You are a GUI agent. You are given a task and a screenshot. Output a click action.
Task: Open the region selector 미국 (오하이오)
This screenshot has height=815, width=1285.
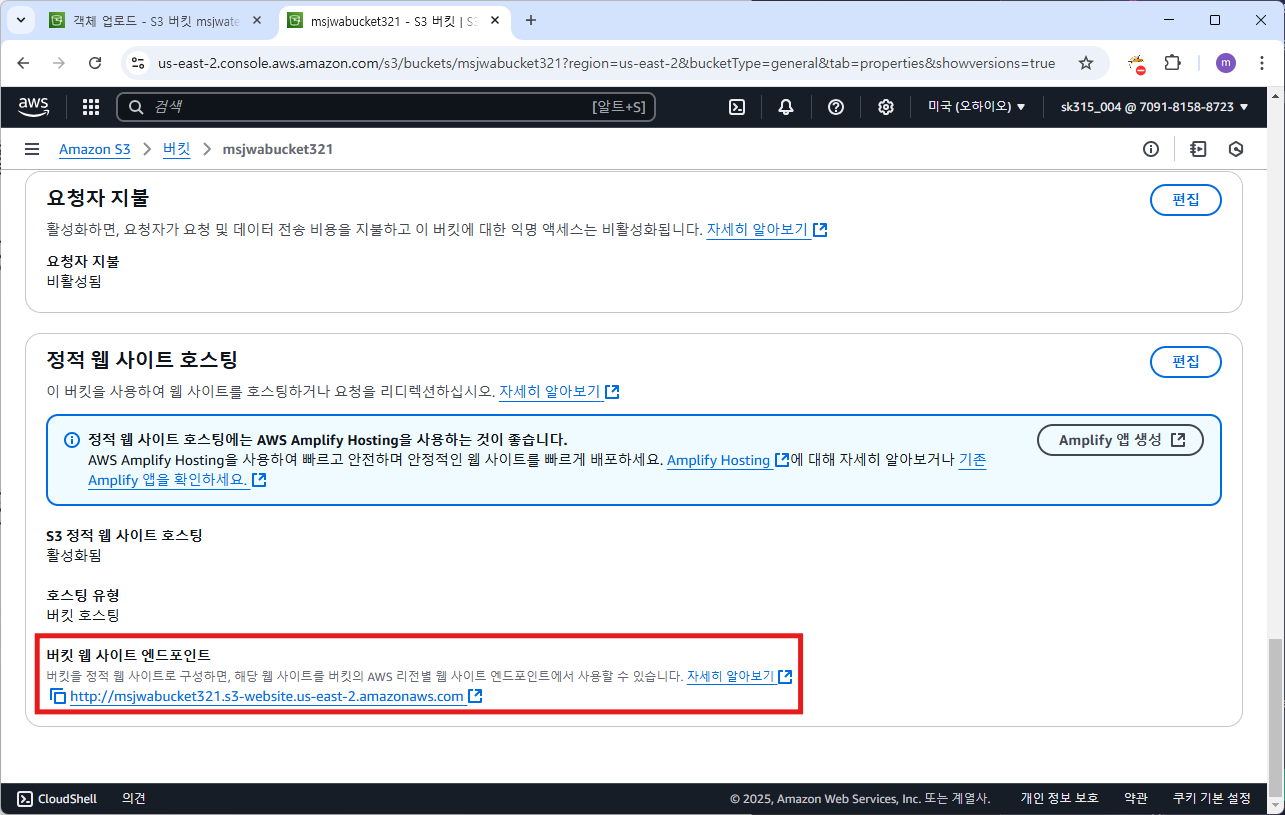977,107
